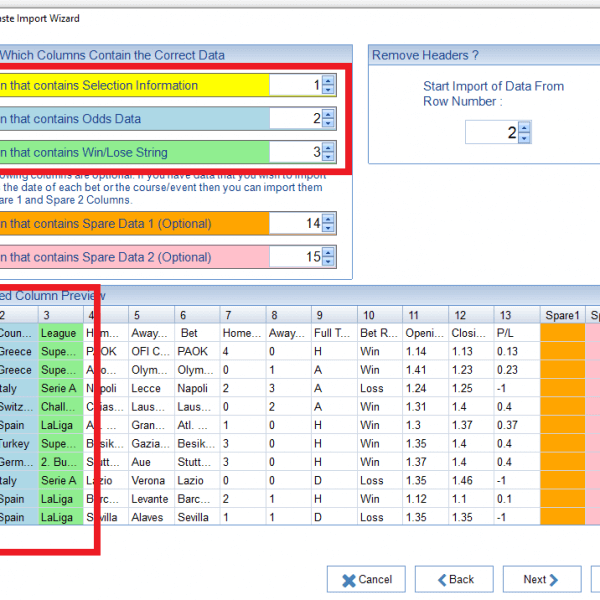The image size is (600, 600).
Task: Select the column 10 header in preview
Action: (x=379, y=315)
